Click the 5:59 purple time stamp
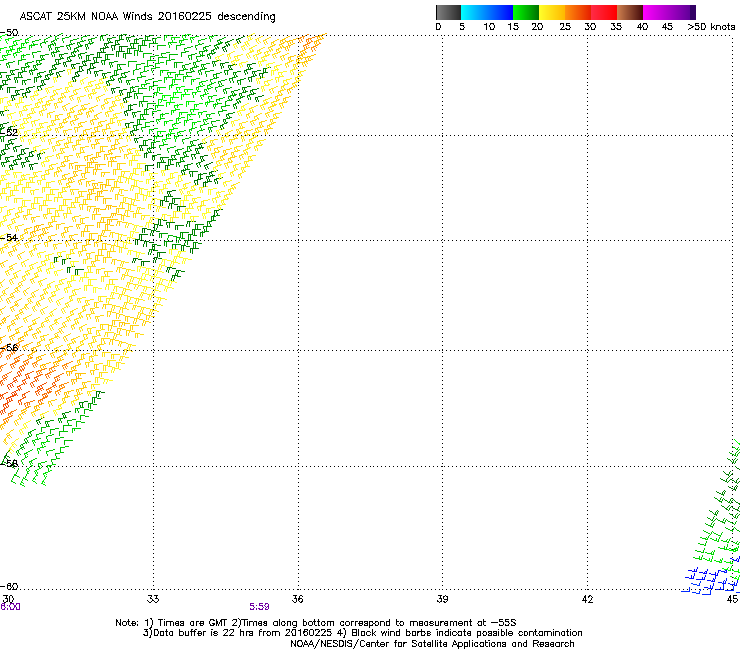The width and height of the screenshot is (740, 650). (x=260, y=607)
